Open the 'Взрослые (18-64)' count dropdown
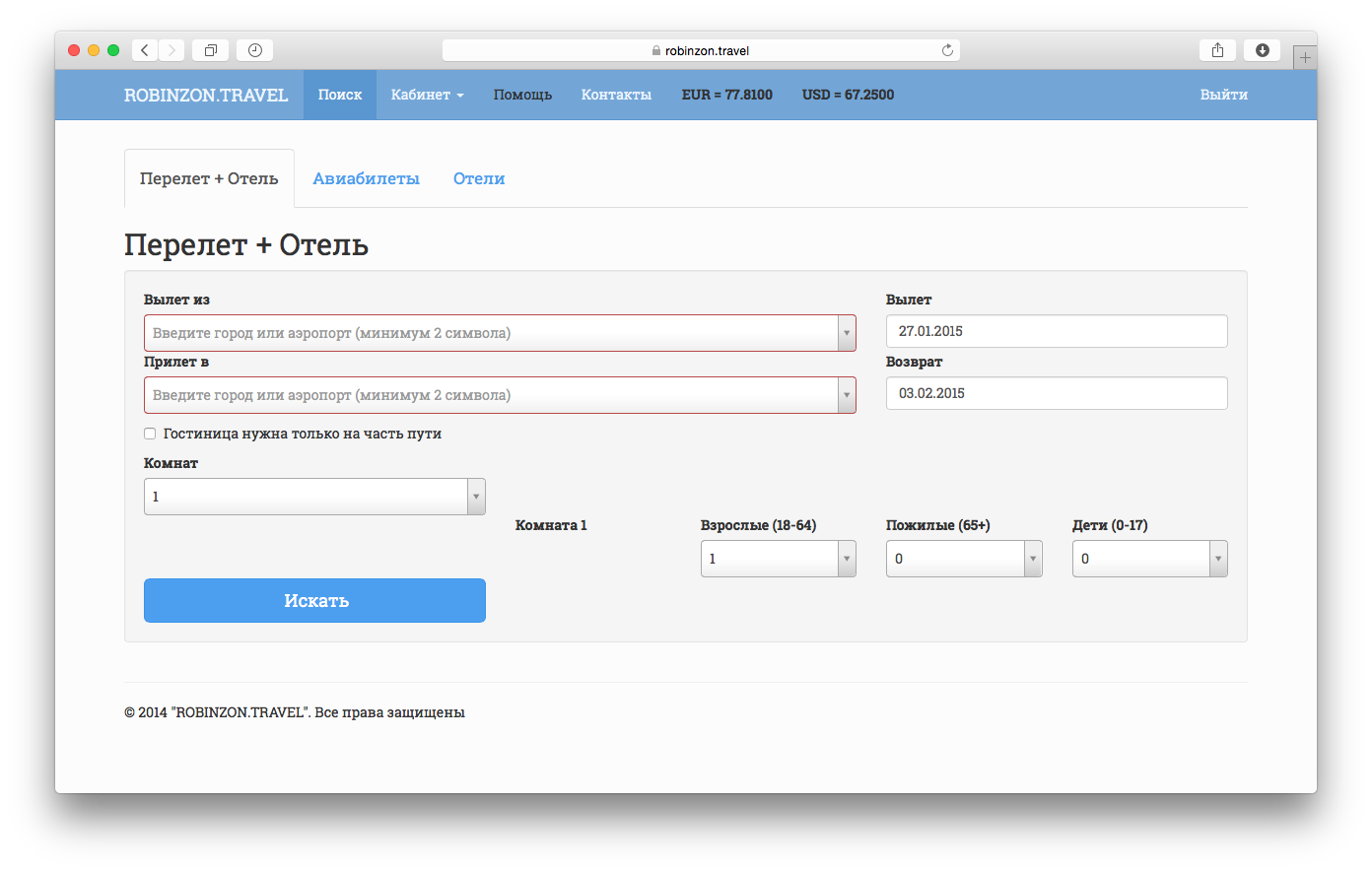 [846, 559]
